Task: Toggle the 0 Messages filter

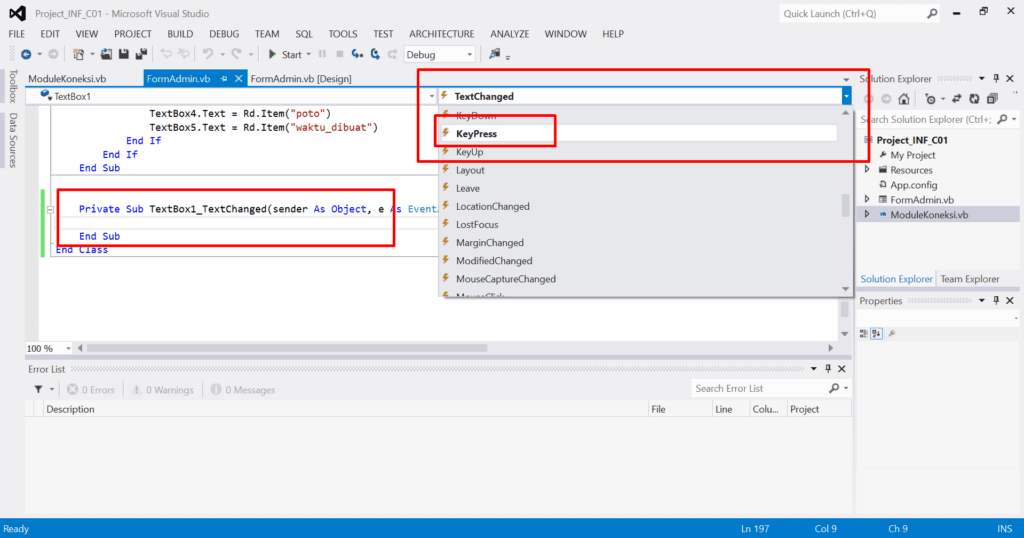Action: click(242, 389)
